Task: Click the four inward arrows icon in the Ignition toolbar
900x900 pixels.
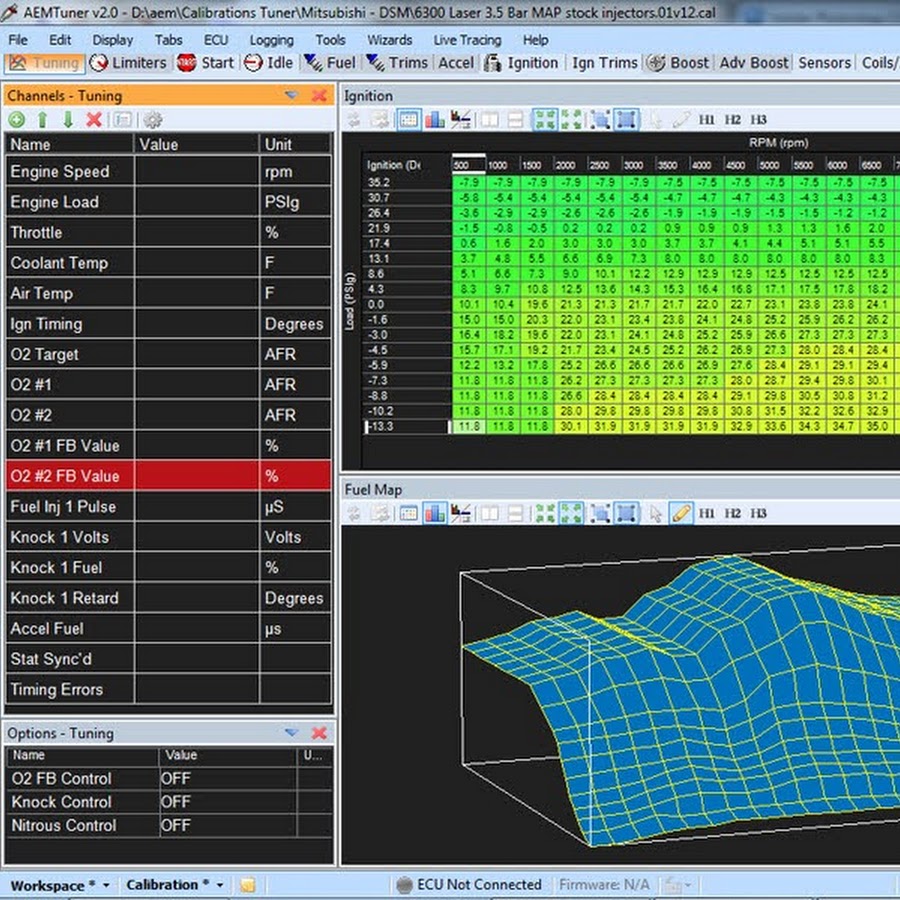Action: click(x=544, y=119)
